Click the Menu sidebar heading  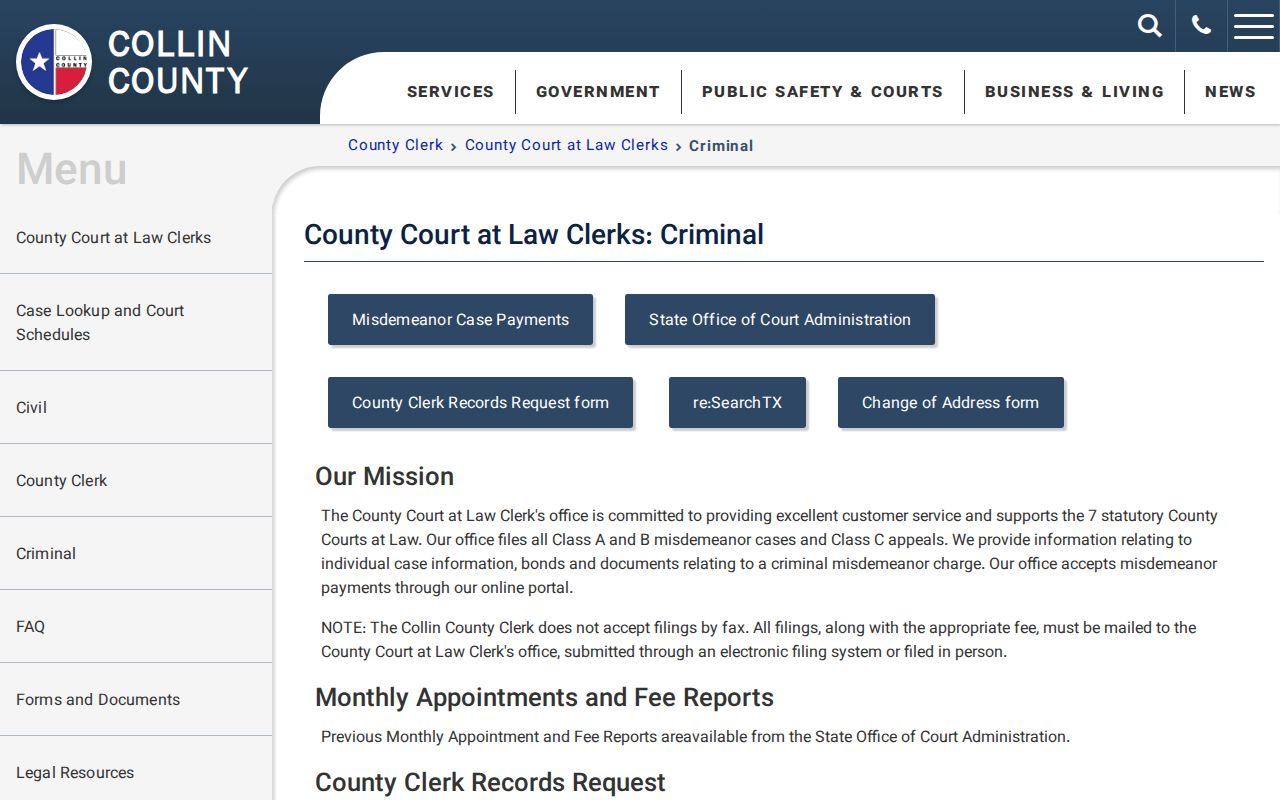pyautogui.click(x=72, y=169)
